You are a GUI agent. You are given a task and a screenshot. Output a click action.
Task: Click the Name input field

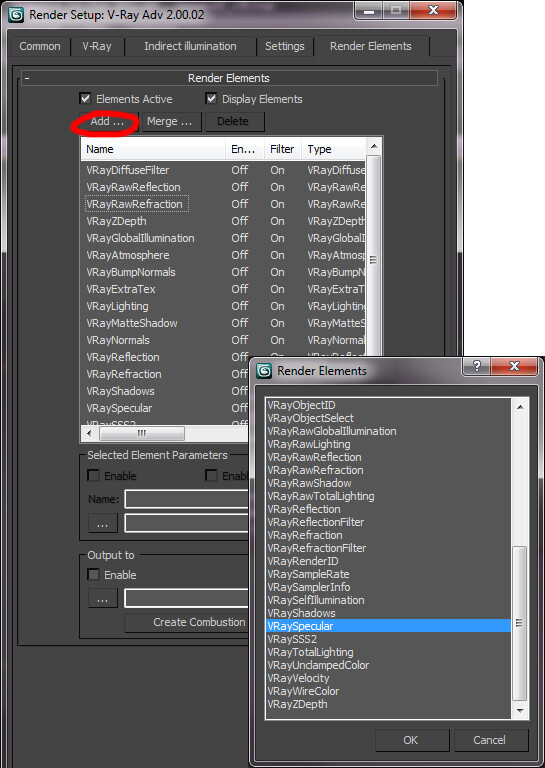pyautogui.click(x=187, y=499)
